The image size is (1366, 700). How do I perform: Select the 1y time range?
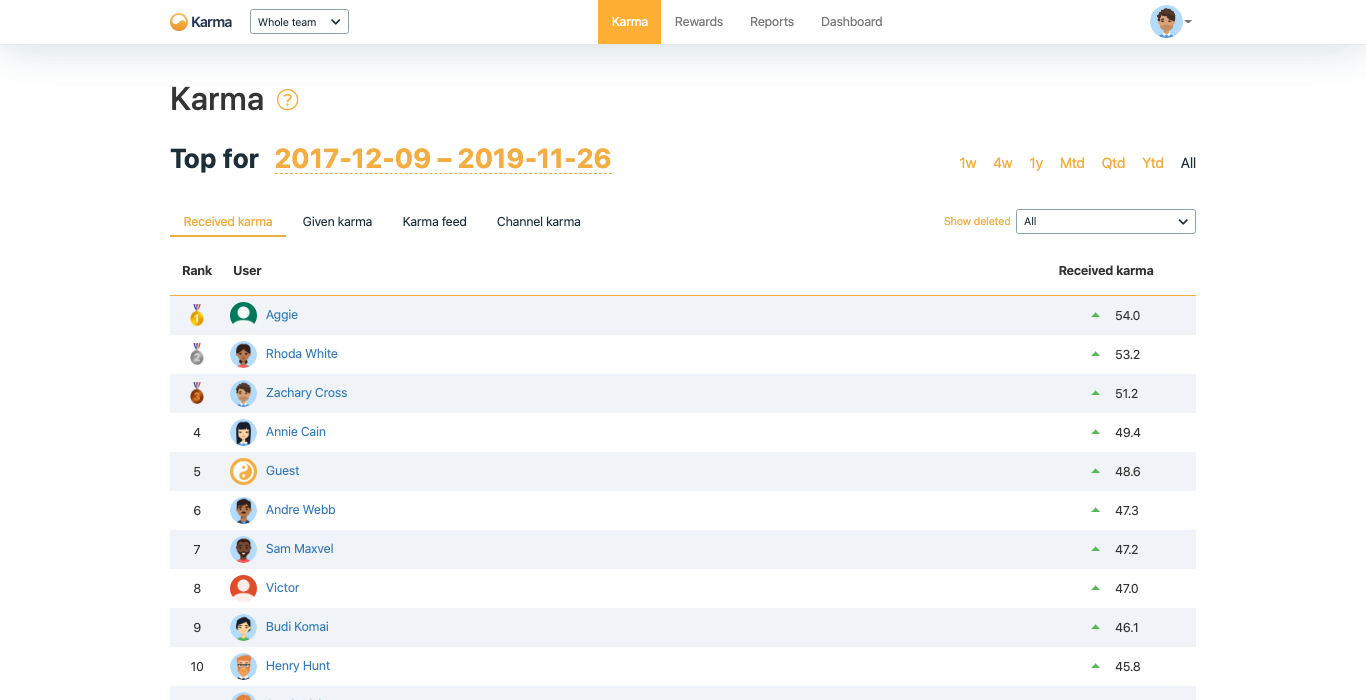tap(1037, 163)
